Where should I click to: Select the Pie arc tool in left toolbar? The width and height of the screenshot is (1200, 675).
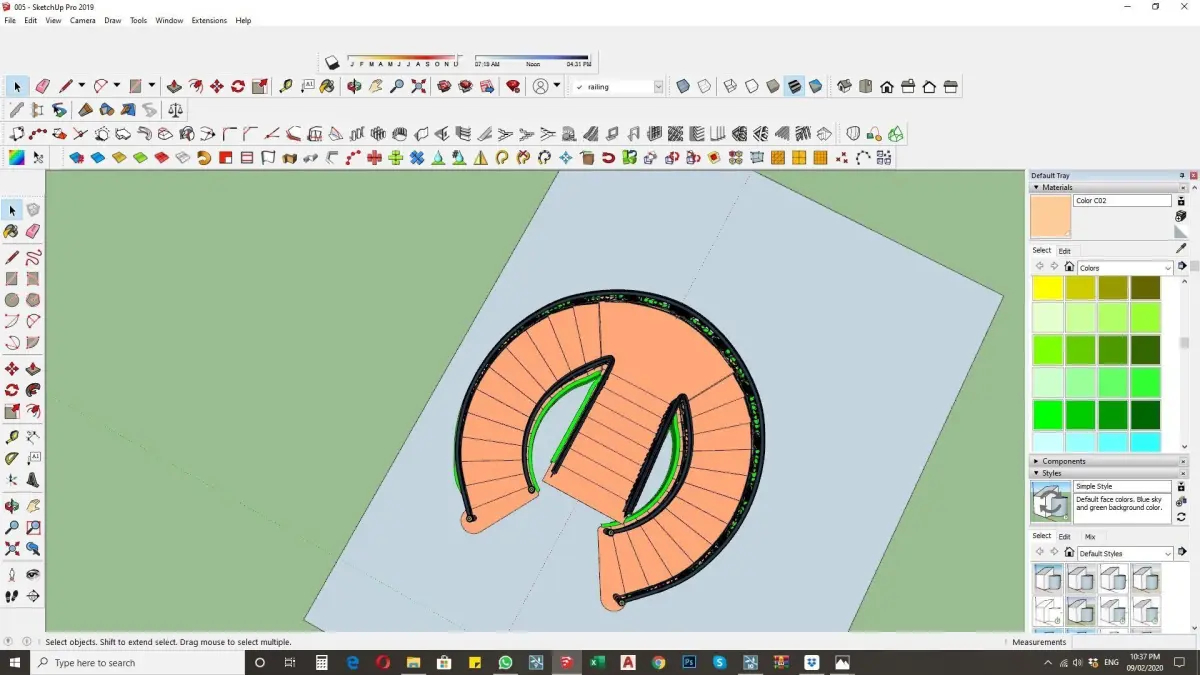point(33,343)
